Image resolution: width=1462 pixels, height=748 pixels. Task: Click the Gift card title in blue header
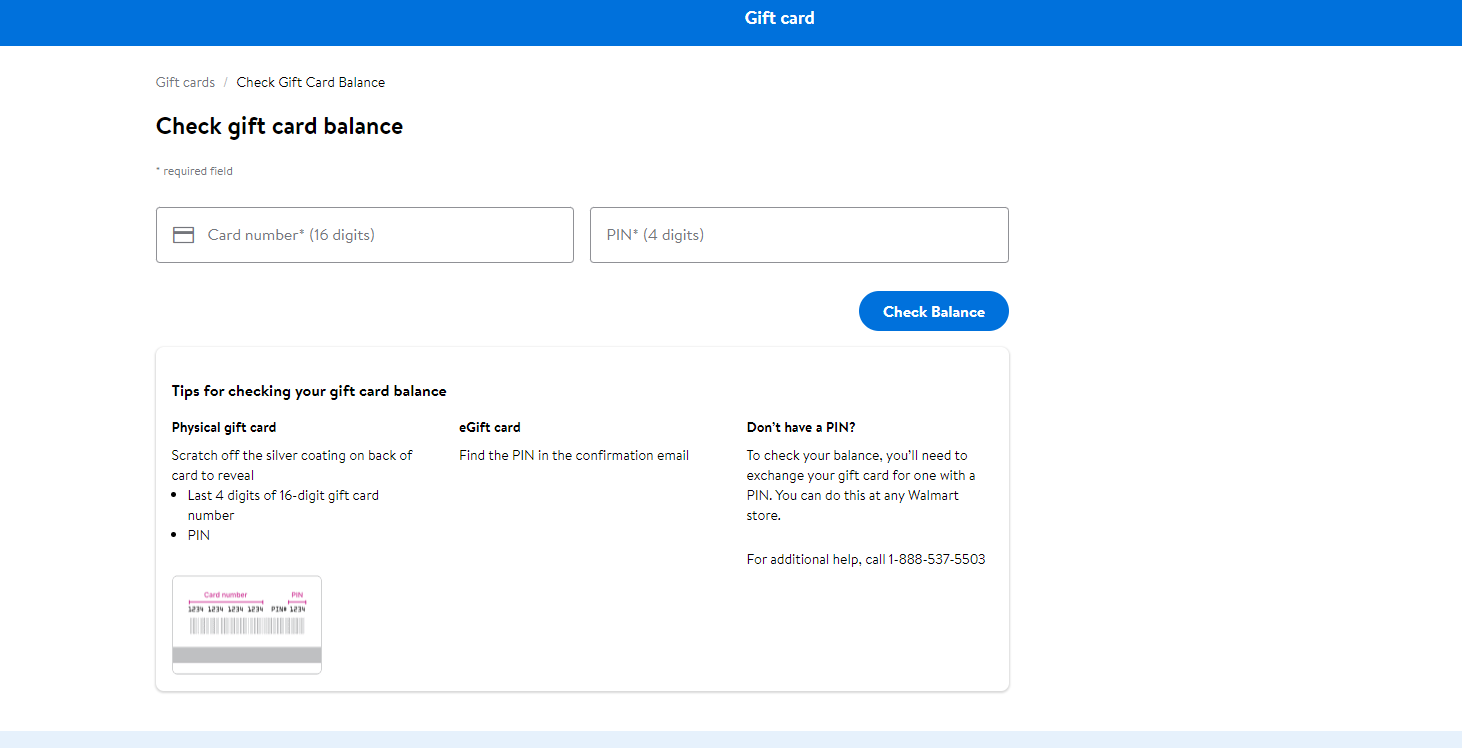tap(779, 18)
